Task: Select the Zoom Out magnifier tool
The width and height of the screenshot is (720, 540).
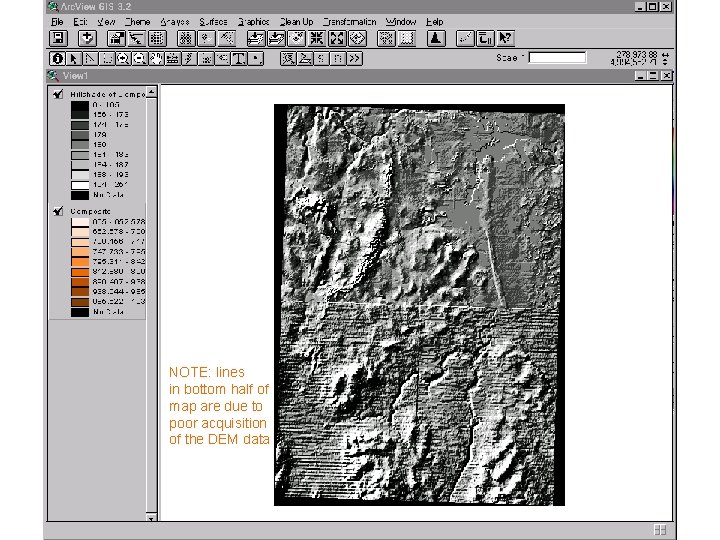Action: [x=140, y=59]
